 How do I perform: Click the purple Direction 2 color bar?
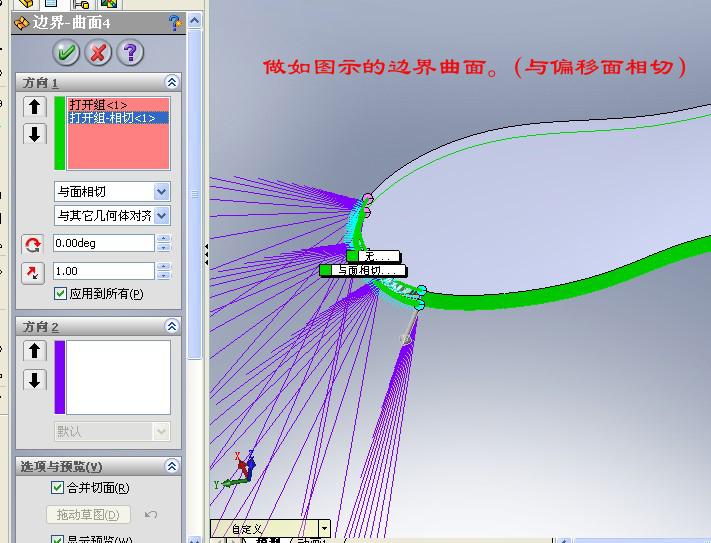pos(59,377)
